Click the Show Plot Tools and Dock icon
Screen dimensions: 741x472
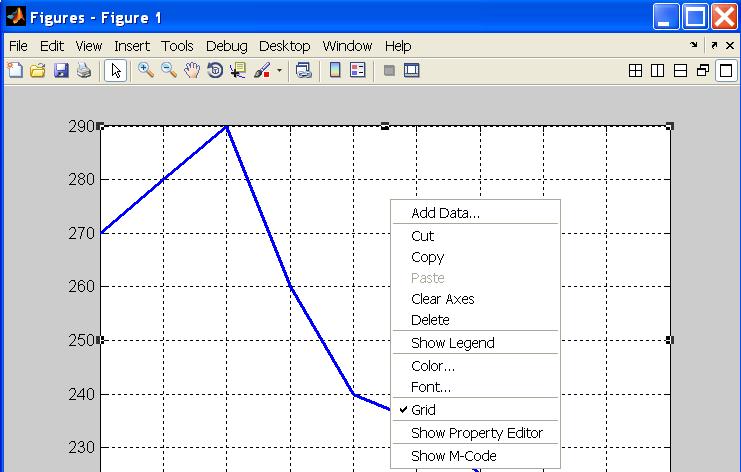click(412, 70)
